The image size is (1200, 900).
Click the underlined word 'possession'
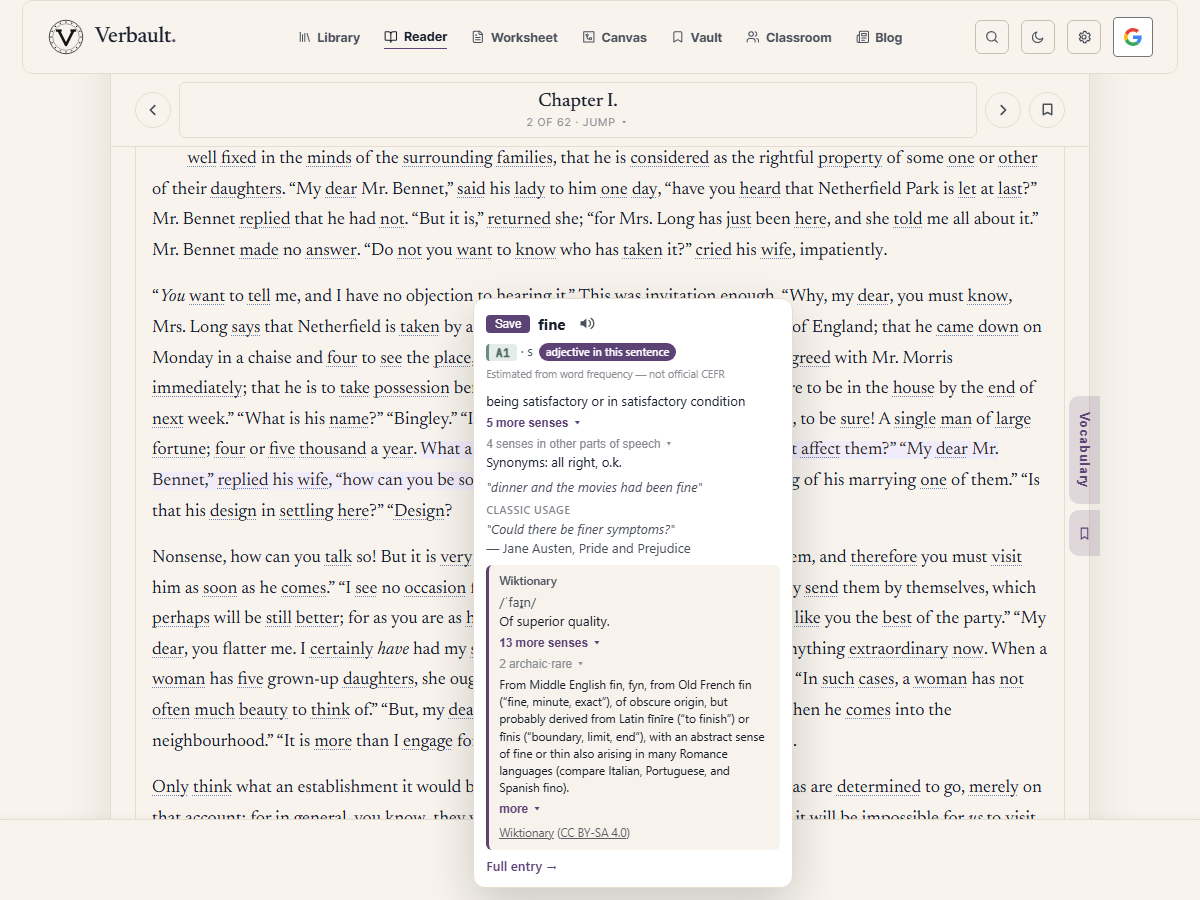pos(411,388)
